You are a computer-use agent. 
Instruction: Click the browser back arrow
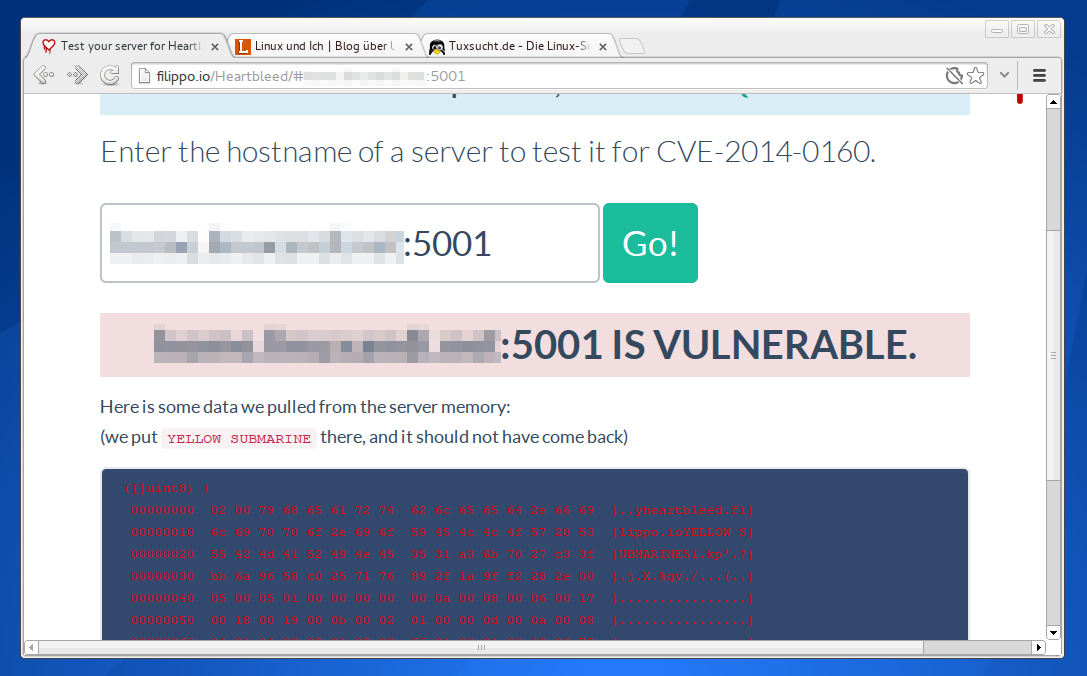coord(43,75)
